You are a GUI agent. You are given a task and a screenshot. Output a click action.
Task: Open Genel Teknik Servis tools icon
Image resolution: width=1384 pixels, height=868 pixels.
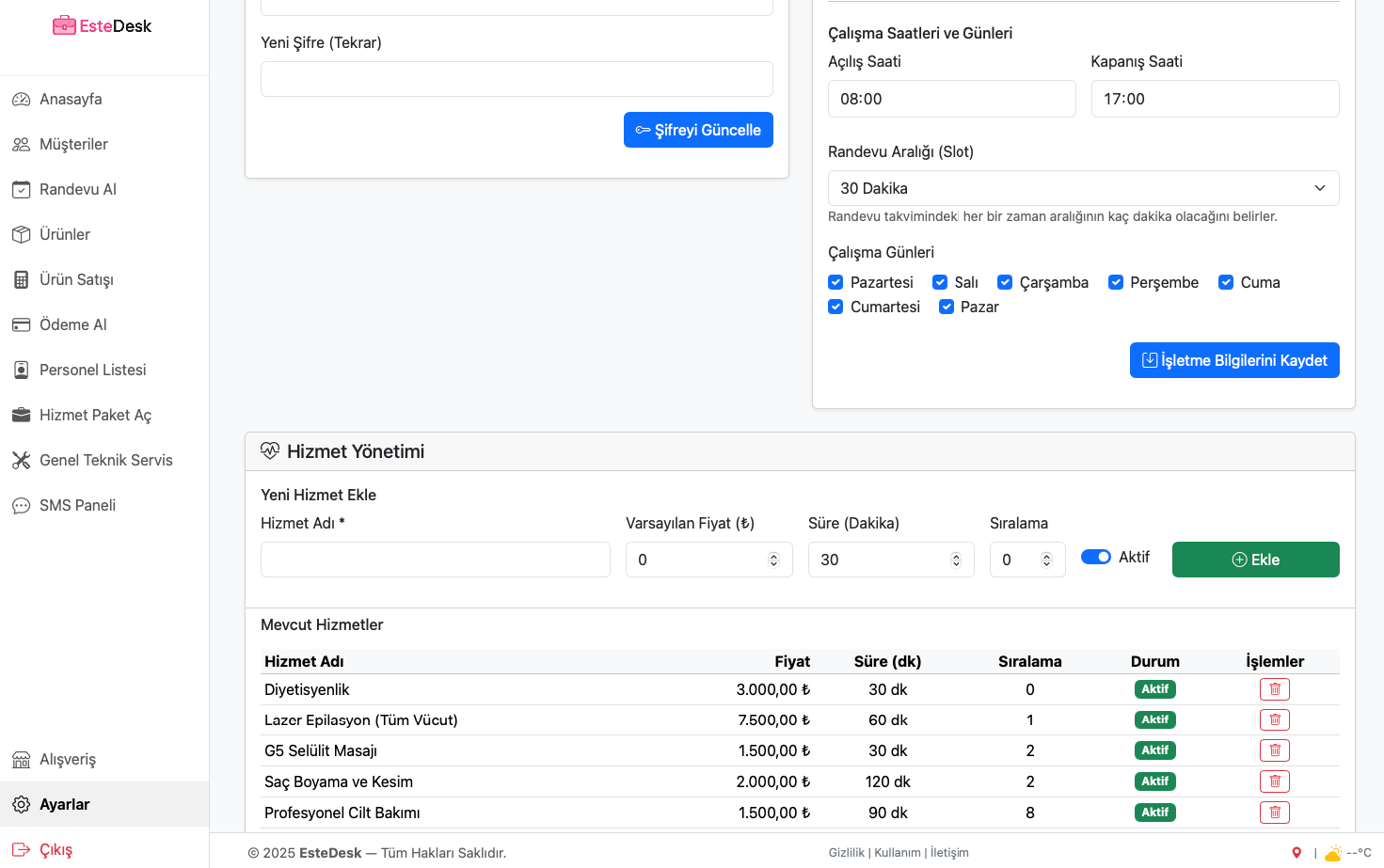[x=21, y=460]
